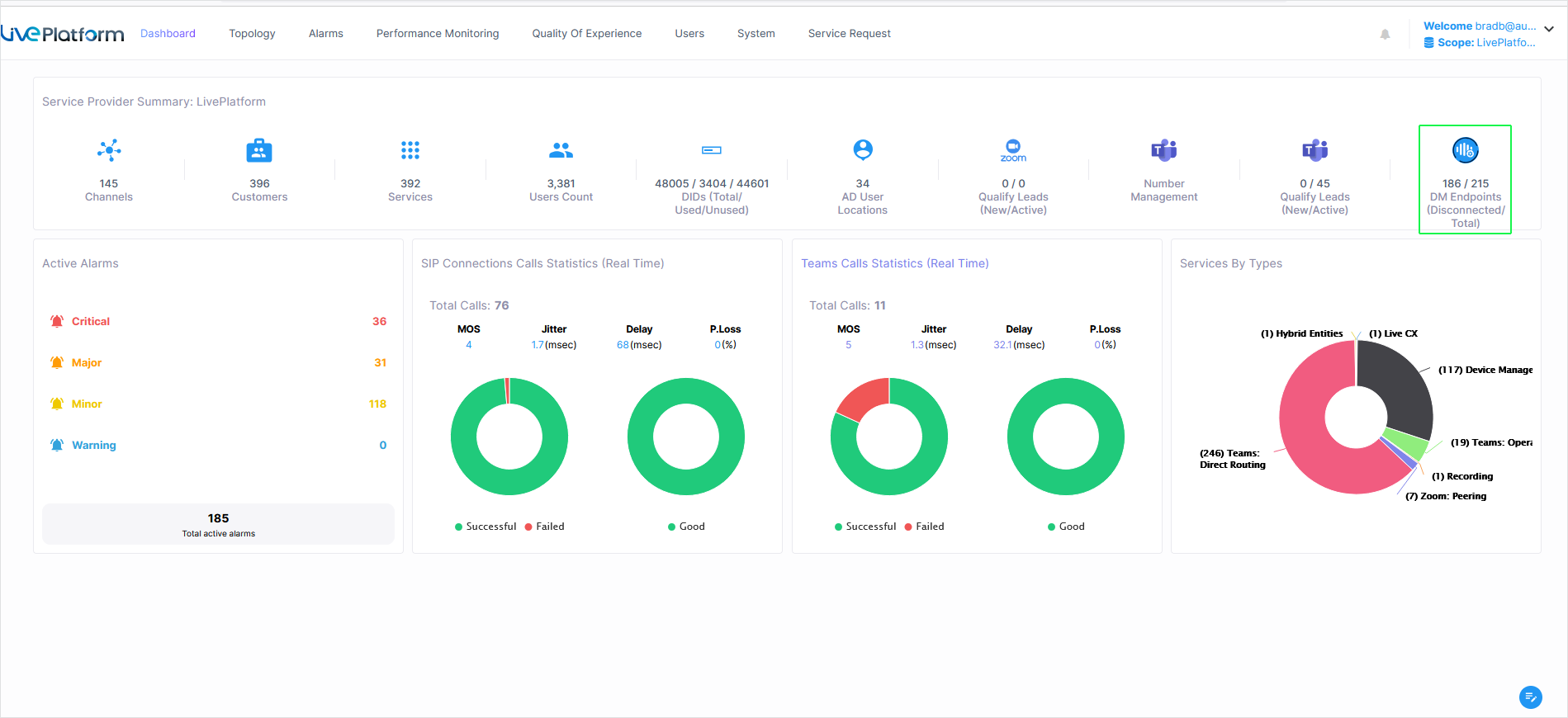Image resolution: width=1568 pixels, height=718 pixels.
Task: Open the Teams Calls Statistics (Real Time) link
Action: click(895, 263)
